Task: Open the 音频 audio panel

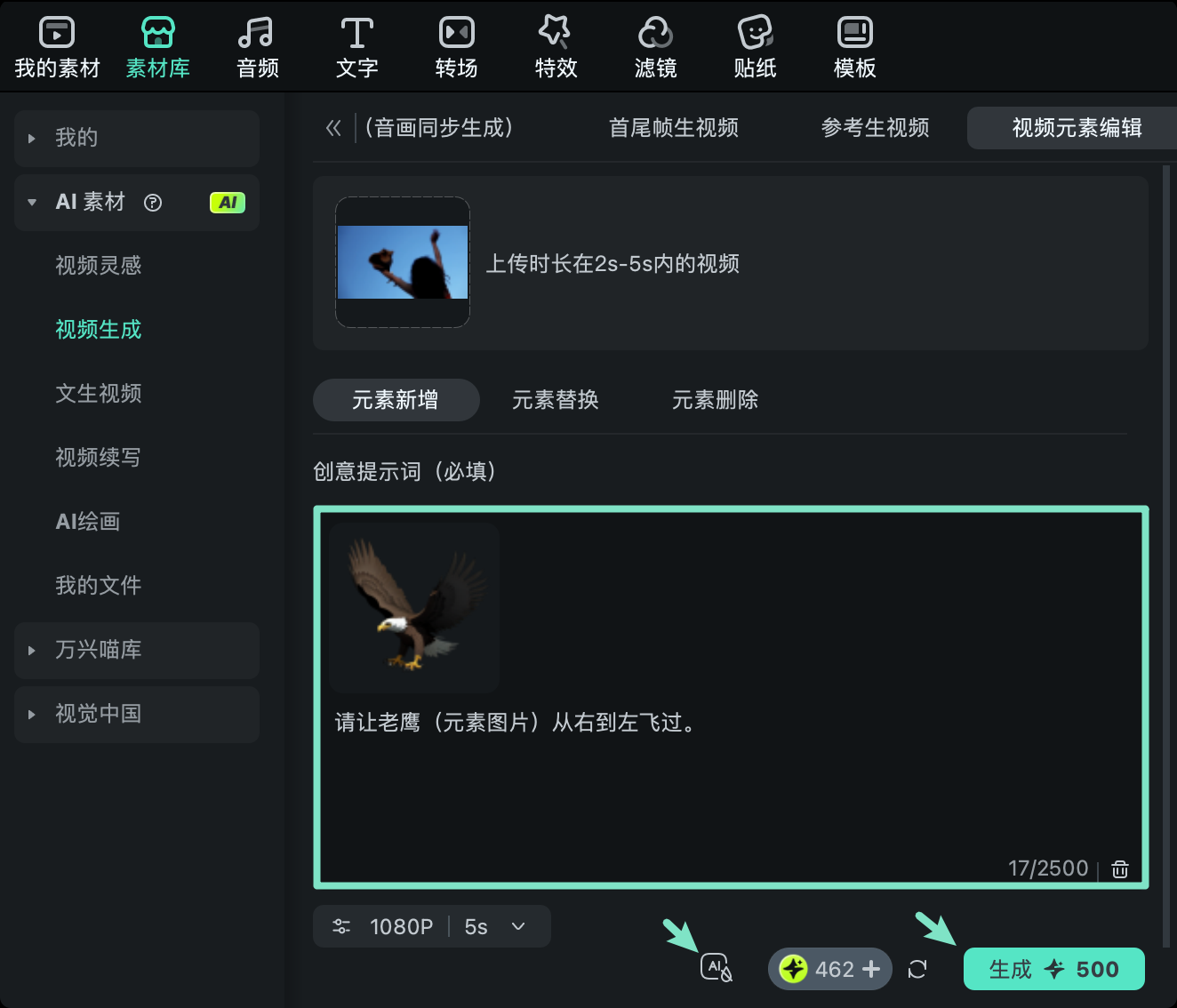Action: click(256, 46)
